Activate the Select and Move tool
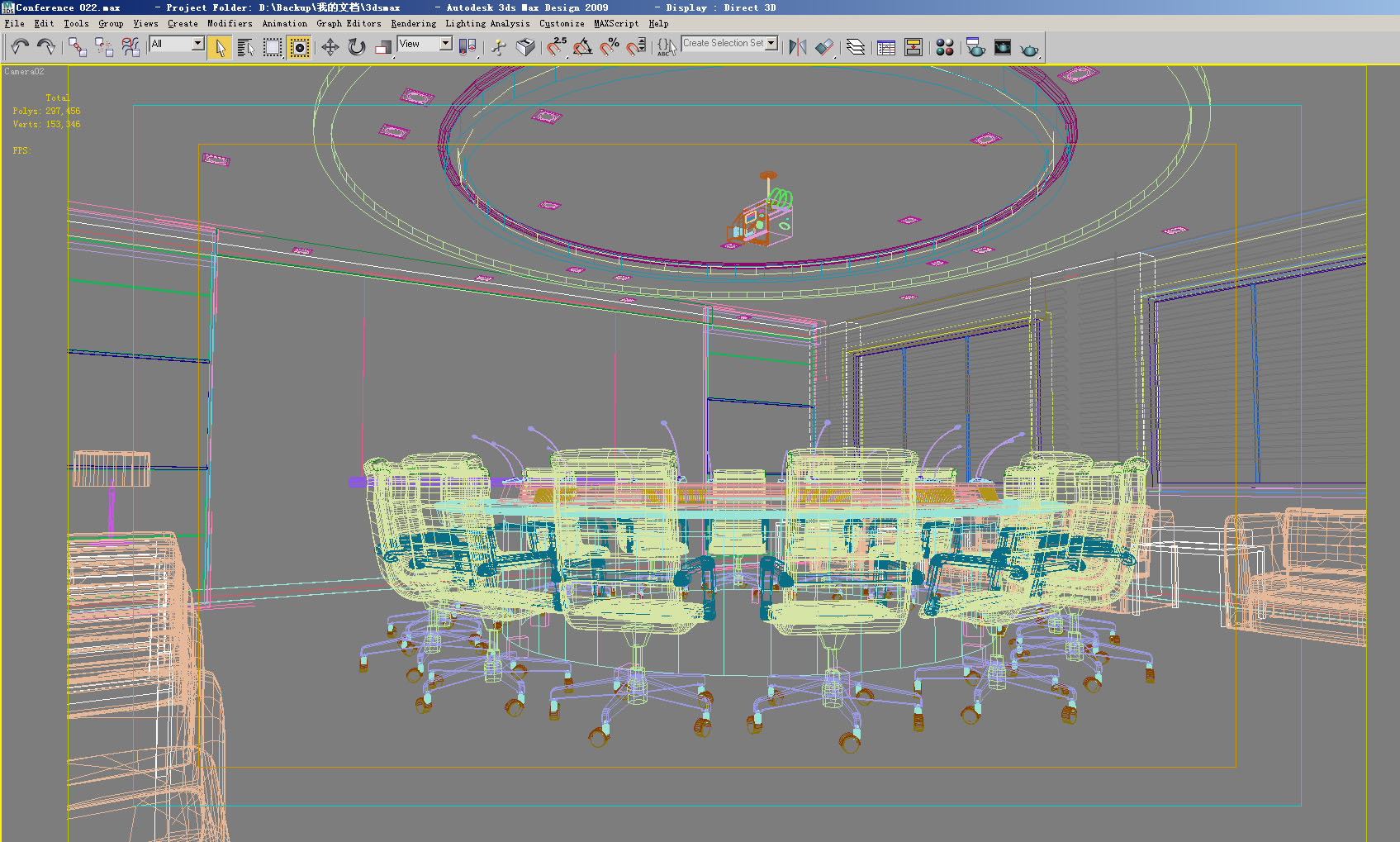This screenshot has width=1400, height=842. tap(330, 47)
